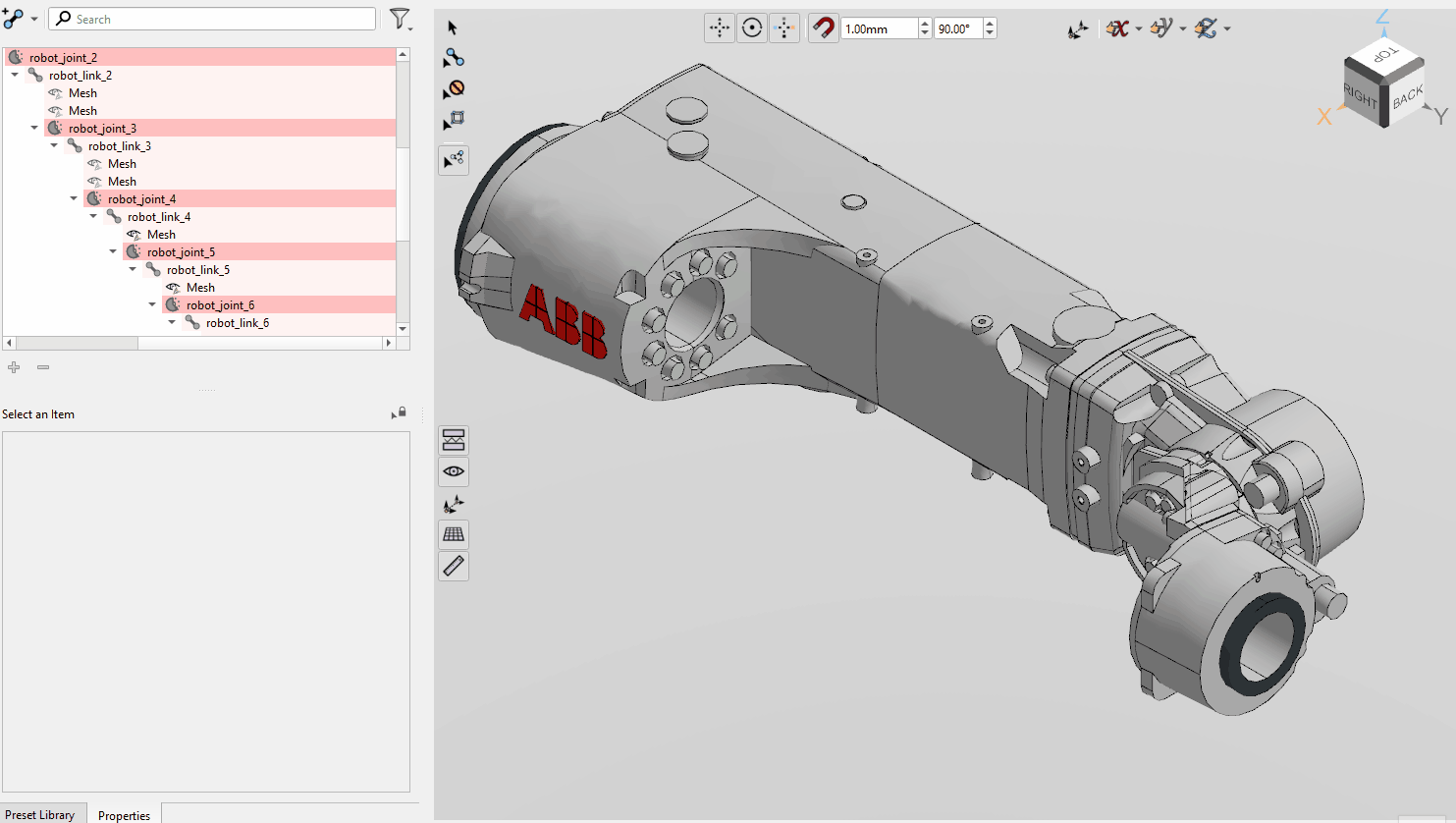
Task: Click the colored-axis translate gizmo button
Action: coord(784,28)
